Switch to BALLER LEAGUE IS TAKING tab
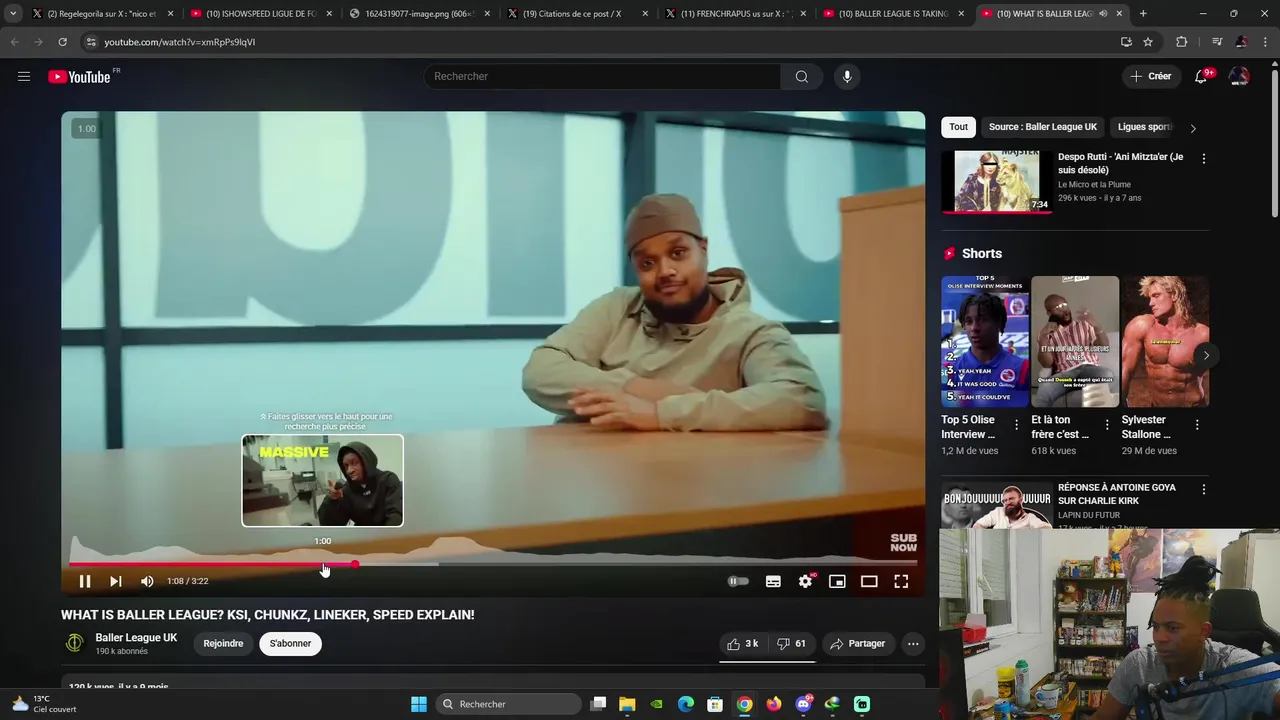This screenshot has height=720, width=1280. [893, 14]
